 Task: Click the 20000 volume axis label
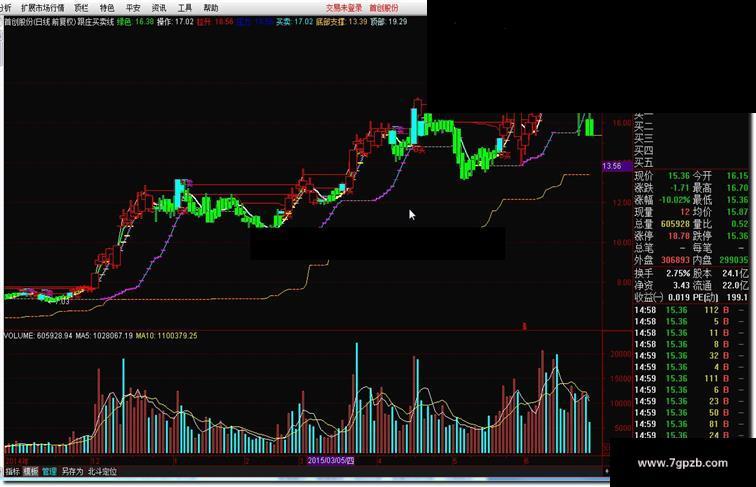point(621,354)
